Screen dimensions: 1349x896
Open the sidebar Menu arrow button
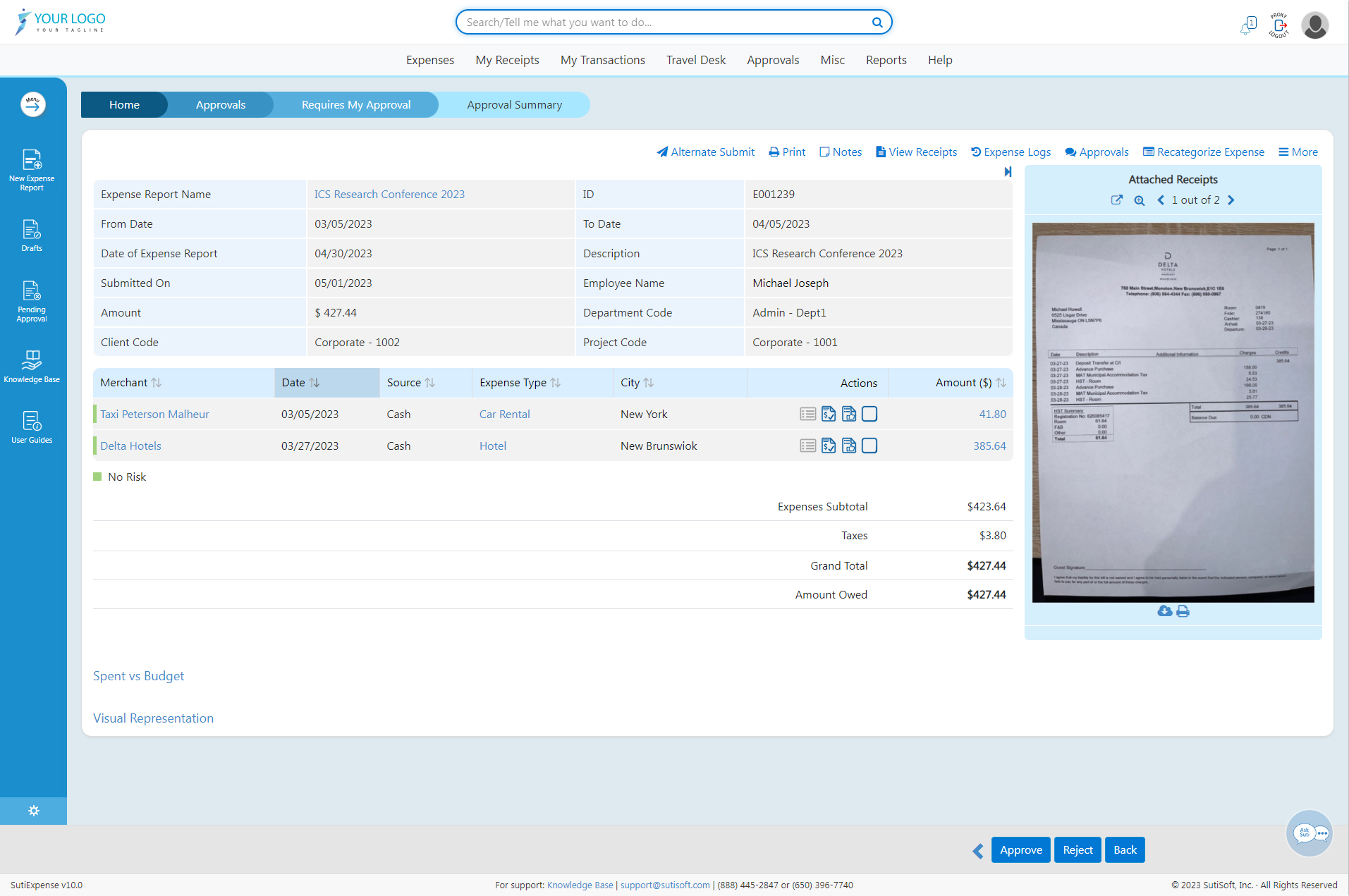pos(33,105)
